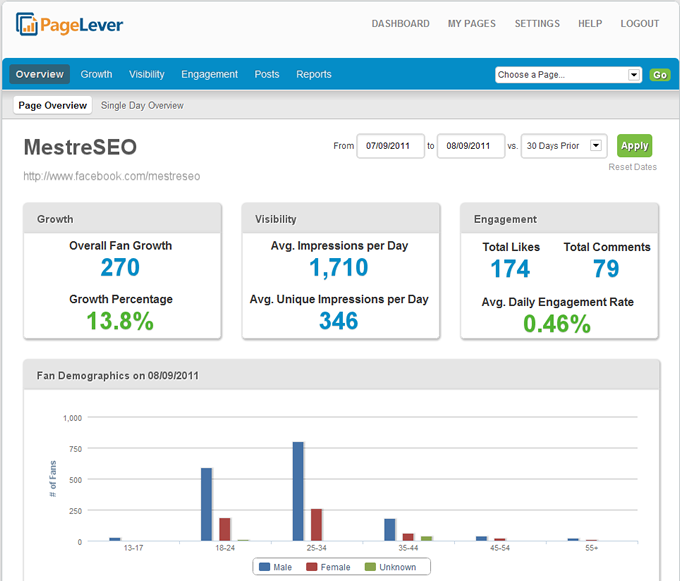Screen dimensions: 680x581
Task: Select the To date field 08/09/2011
Action: tap(470, 146)
